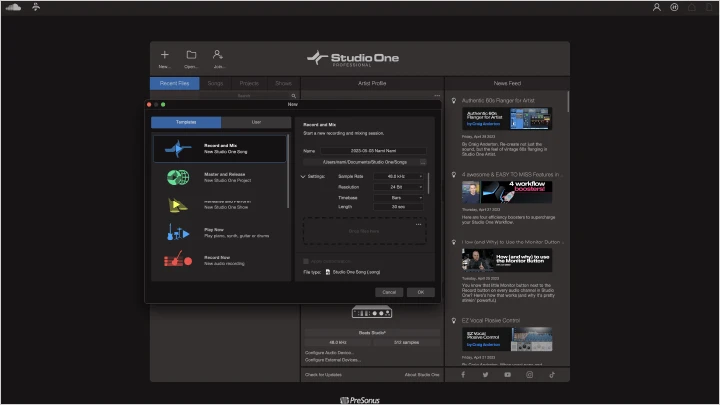Click the audio device name field
The image size is (720, 405).
[x=372, y=333]
